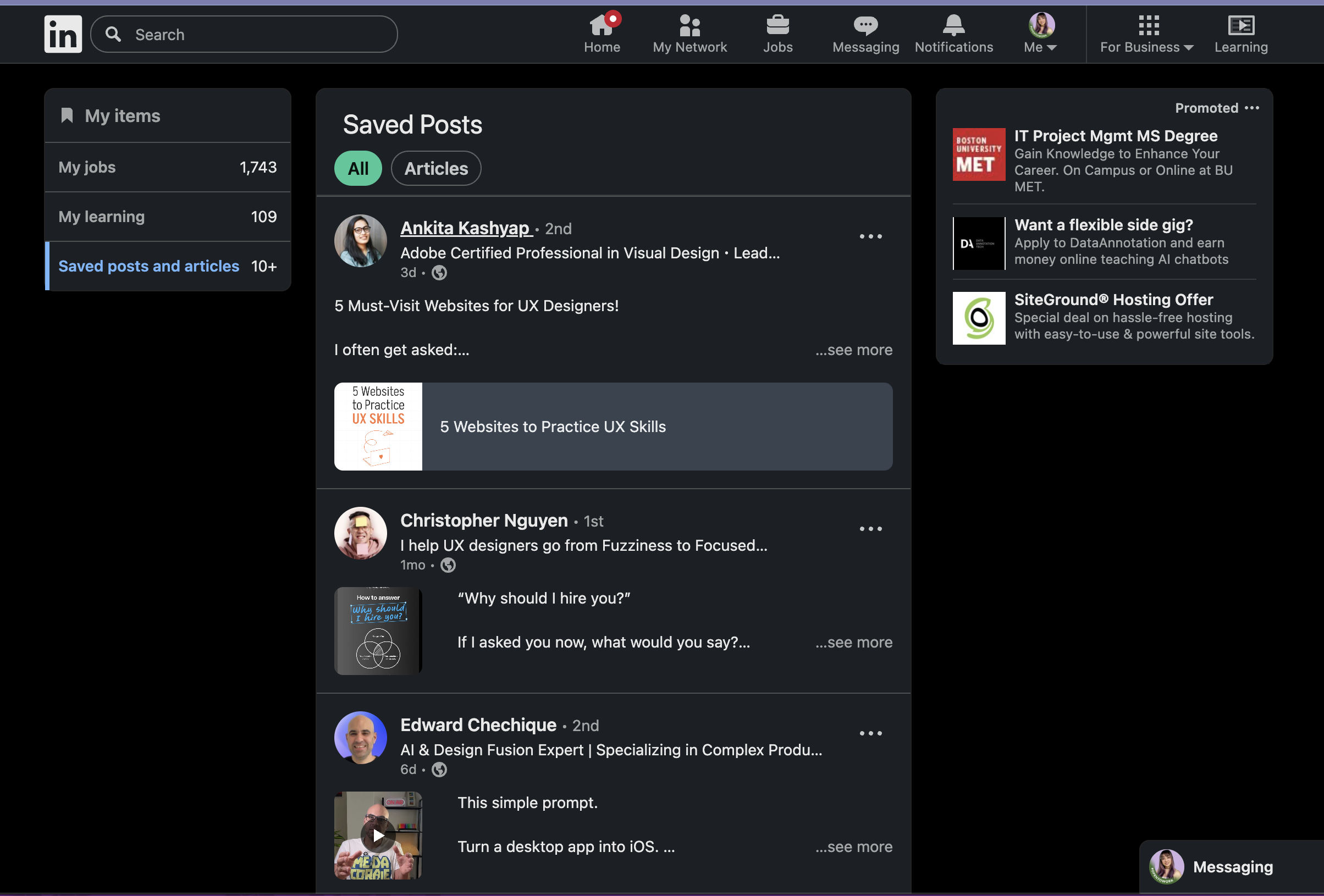Open the Jobs briefcase icon
The width and height of the screenshot is (1324, 896).
777,26
